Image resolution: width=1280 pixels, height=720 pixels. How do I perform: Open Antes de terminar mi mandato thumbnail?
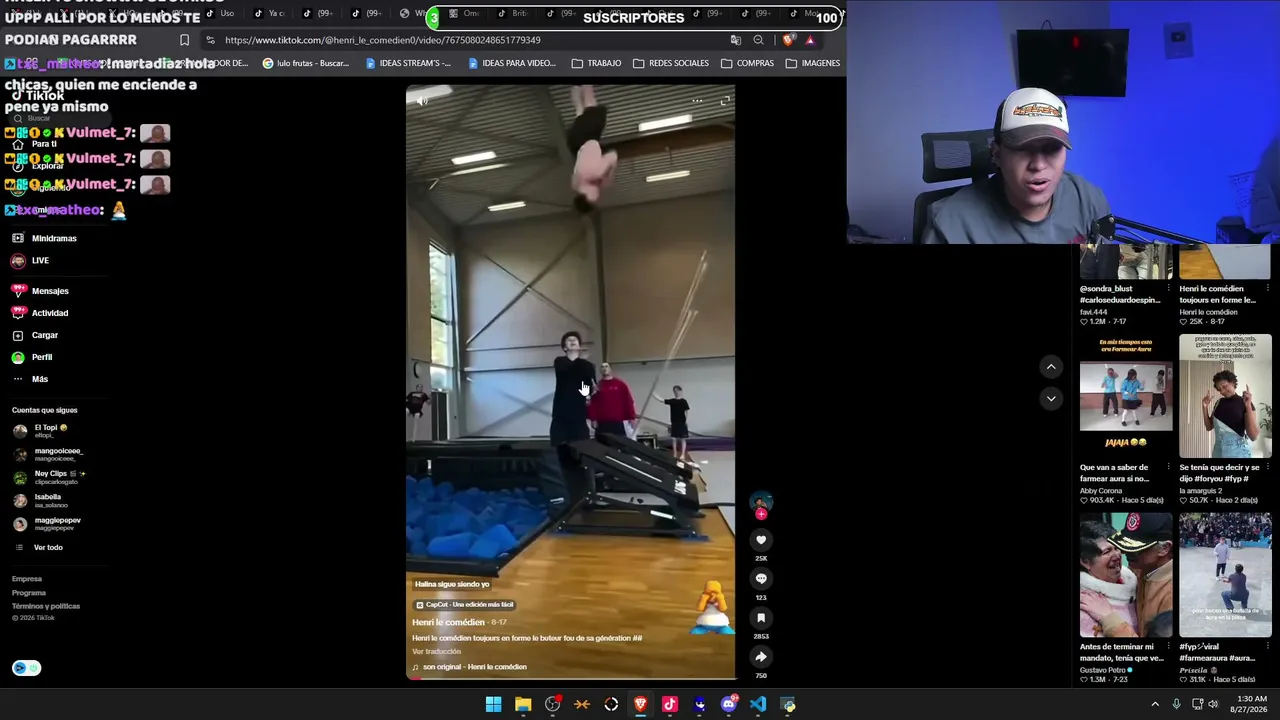pos(1126,575)
